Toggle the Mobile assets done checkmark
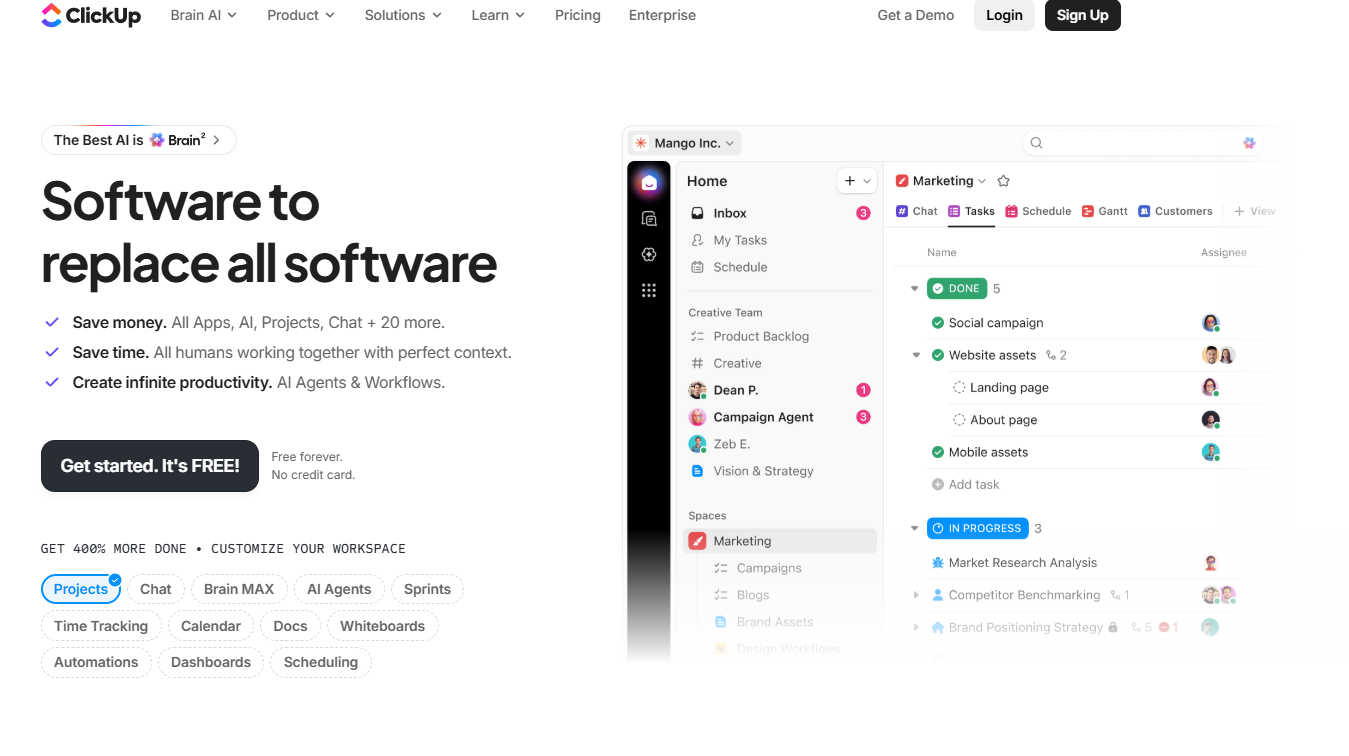1349x756 pixels. click(x=937, y=452)
